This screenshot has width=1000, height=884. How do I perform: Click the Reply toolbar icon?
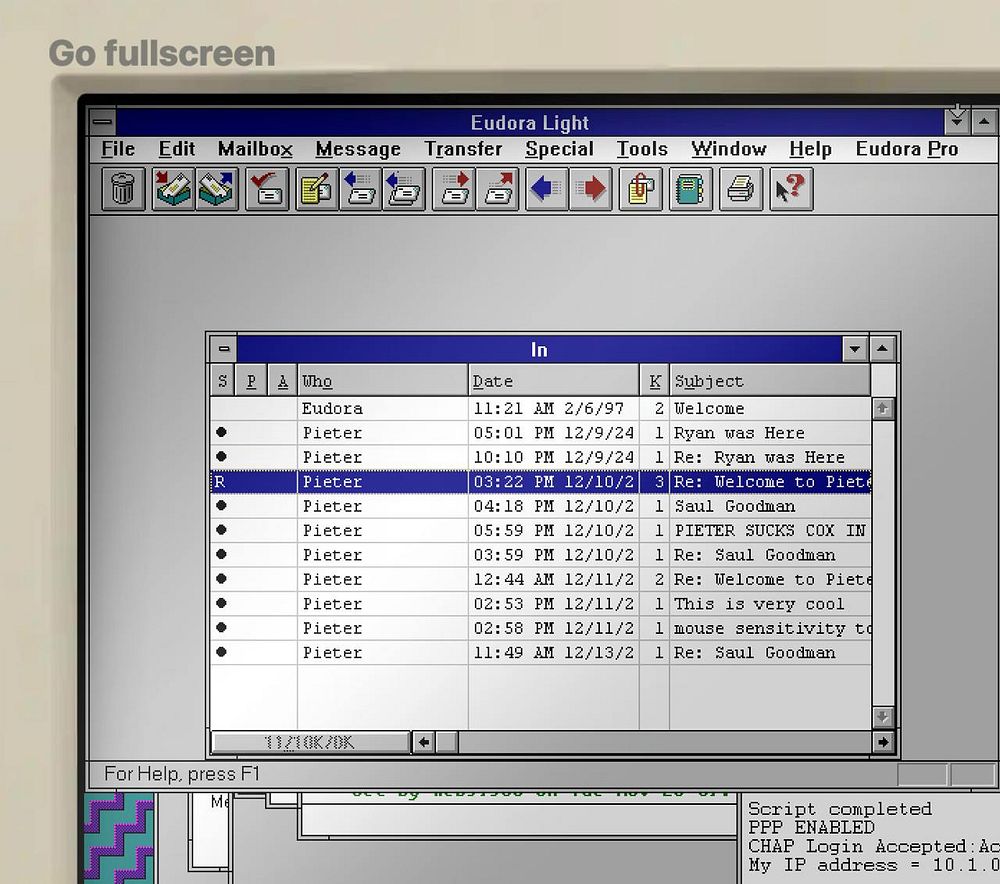tap(360, 189)
